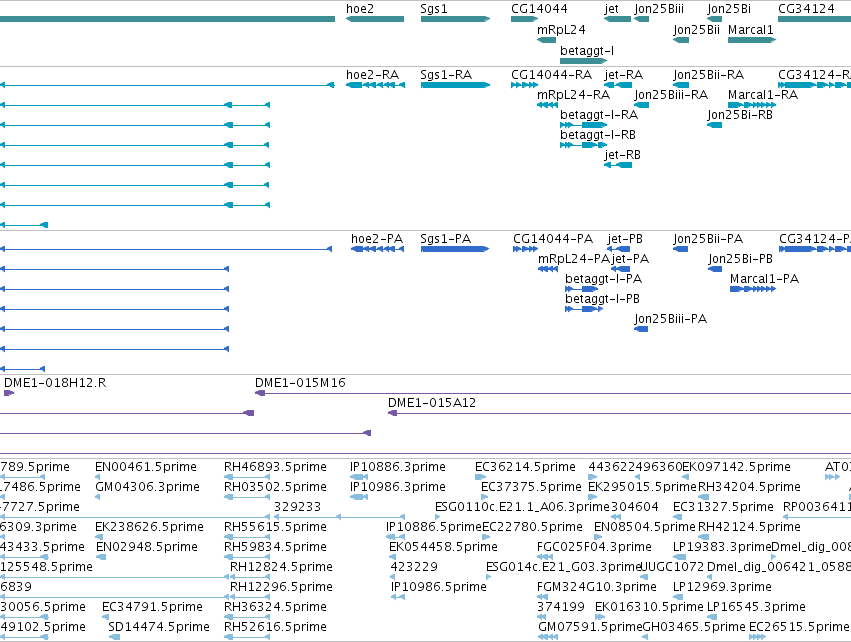Select the CG34124 gene label

pyautogui.click(x=806, y=9)
